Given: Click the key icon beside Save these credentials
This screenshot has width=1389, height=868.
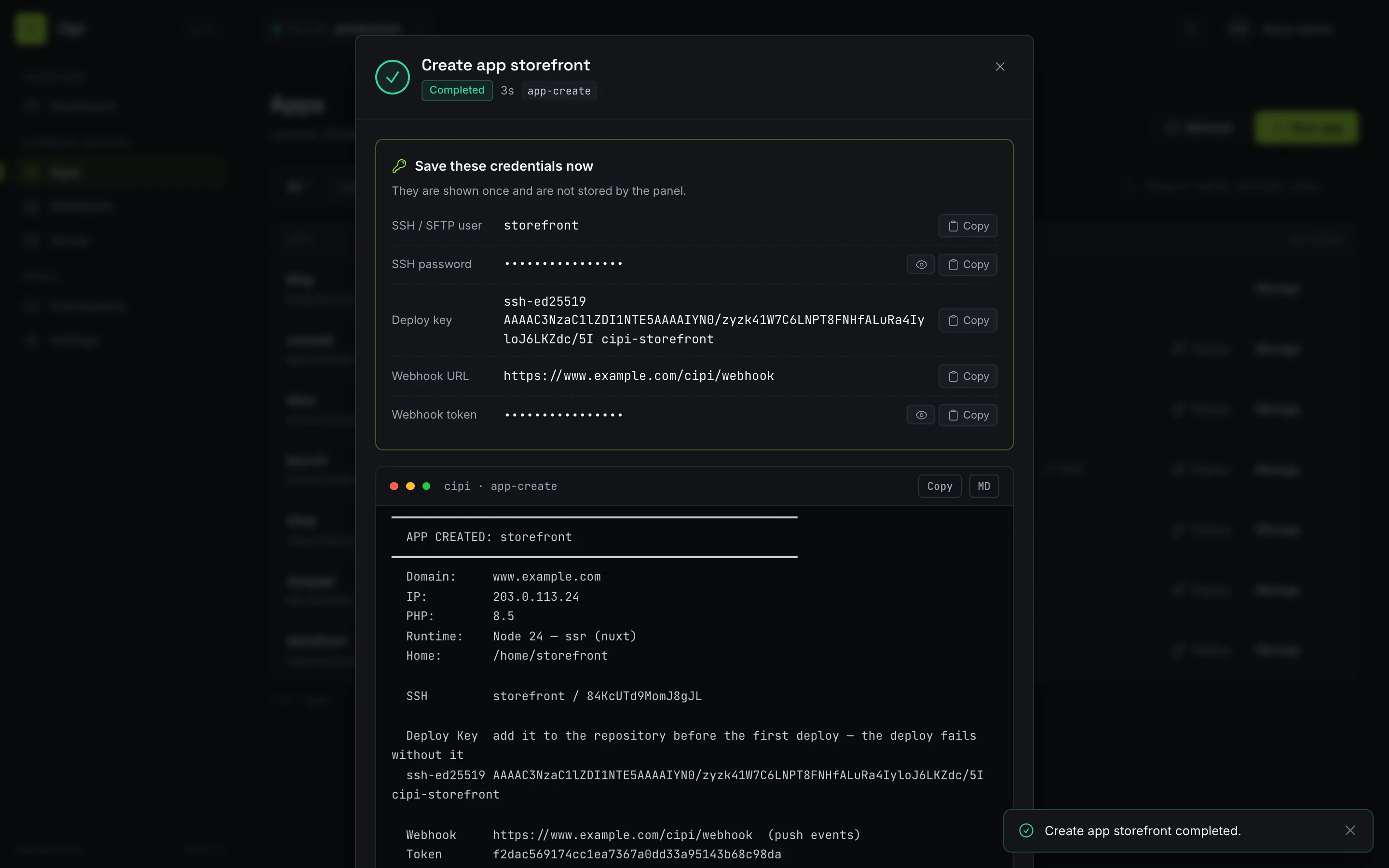Looking at the screenshot, I should [x=399, y=166].
